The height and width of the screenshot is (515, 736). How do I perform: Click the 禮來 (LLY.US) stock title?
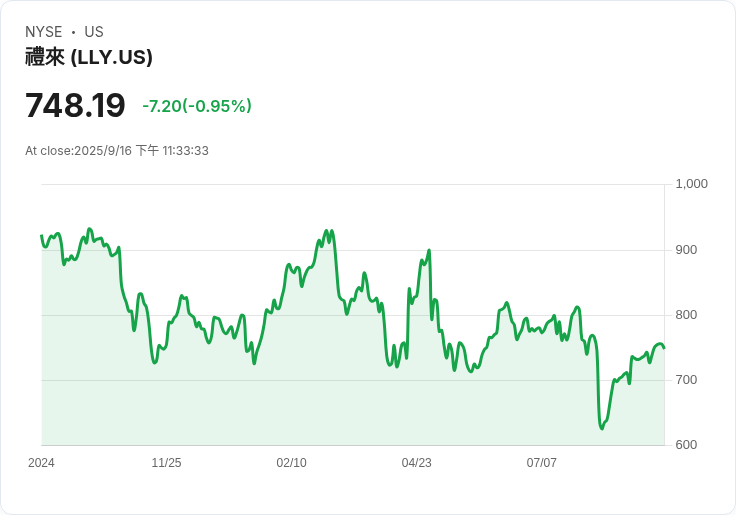pyautogui.click(x=89, y=57)
